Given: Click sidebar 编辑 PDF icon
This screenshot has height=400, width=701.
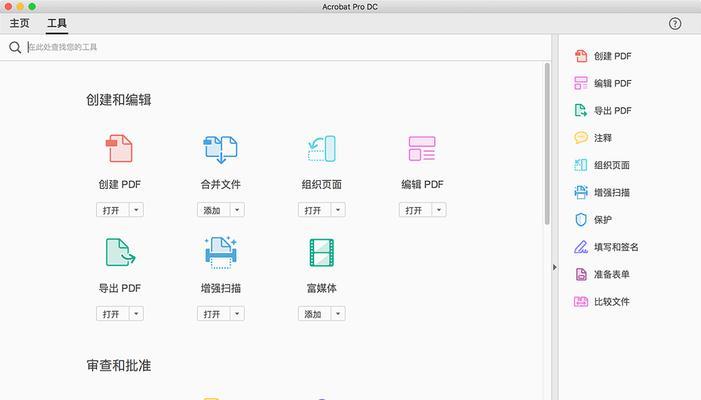Looking at the screenshot, I should pyautogui.click(x=581, y=83).
